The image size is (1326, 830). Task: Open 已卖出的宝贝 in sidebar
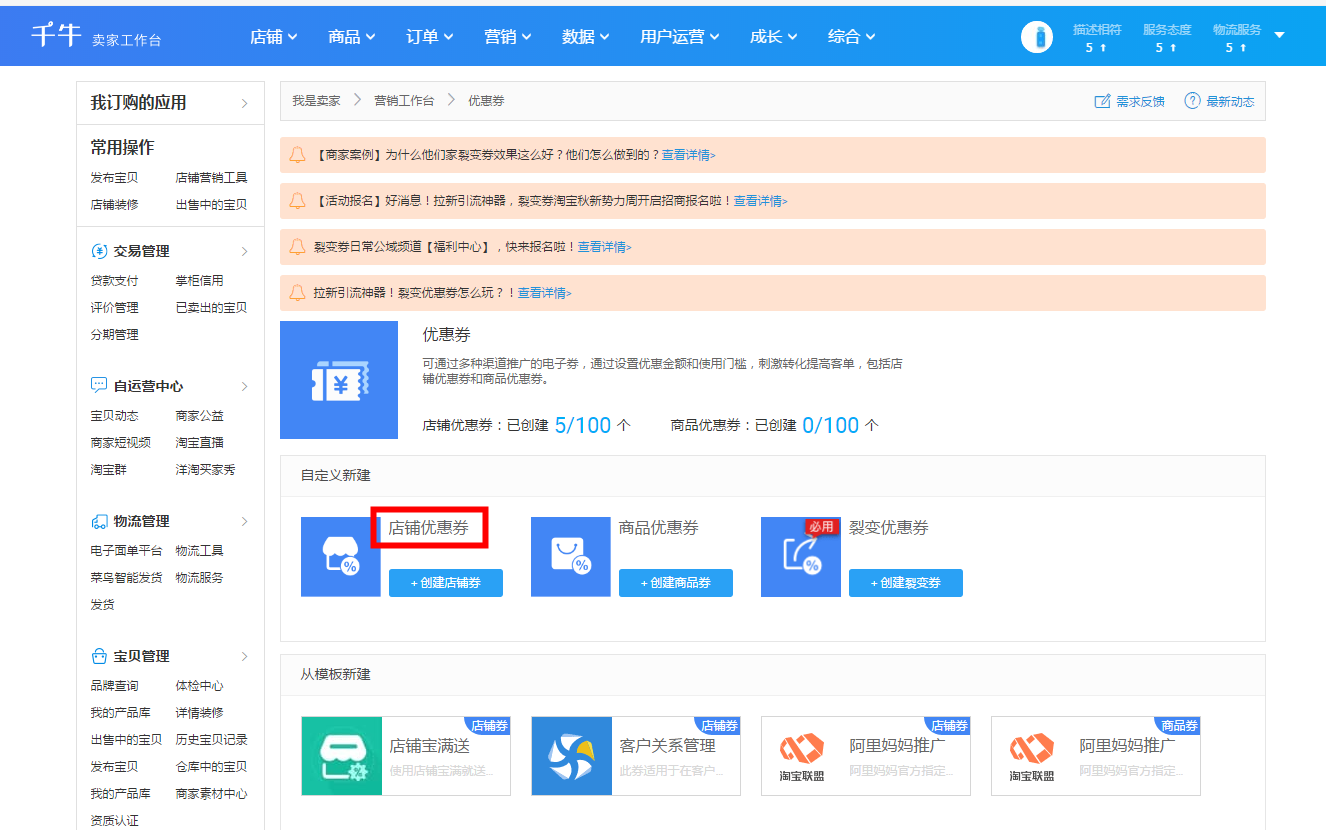[x=211, y=308]
